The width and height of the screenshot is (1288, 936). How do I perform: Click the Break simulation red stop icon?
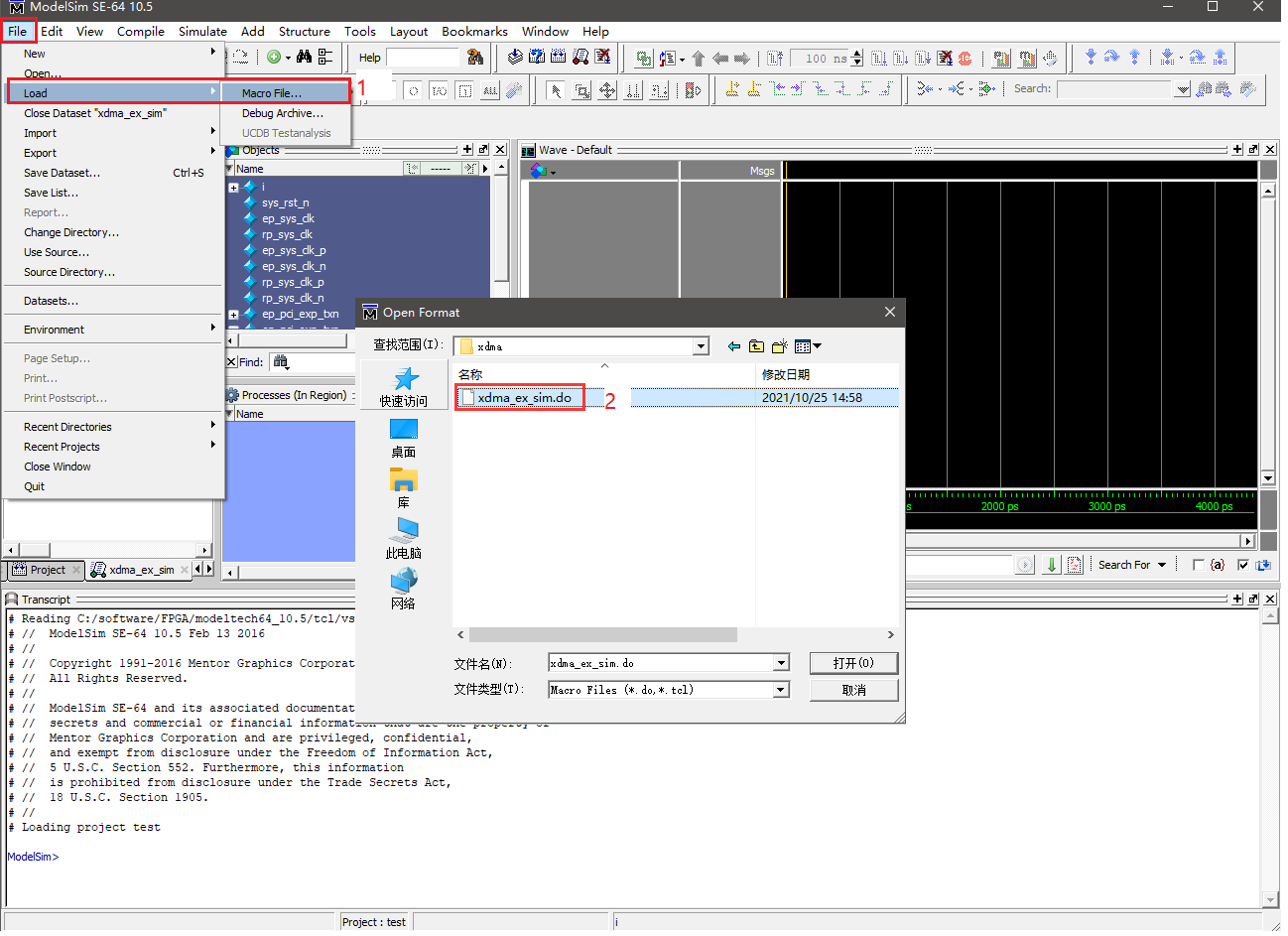(965, 59)
